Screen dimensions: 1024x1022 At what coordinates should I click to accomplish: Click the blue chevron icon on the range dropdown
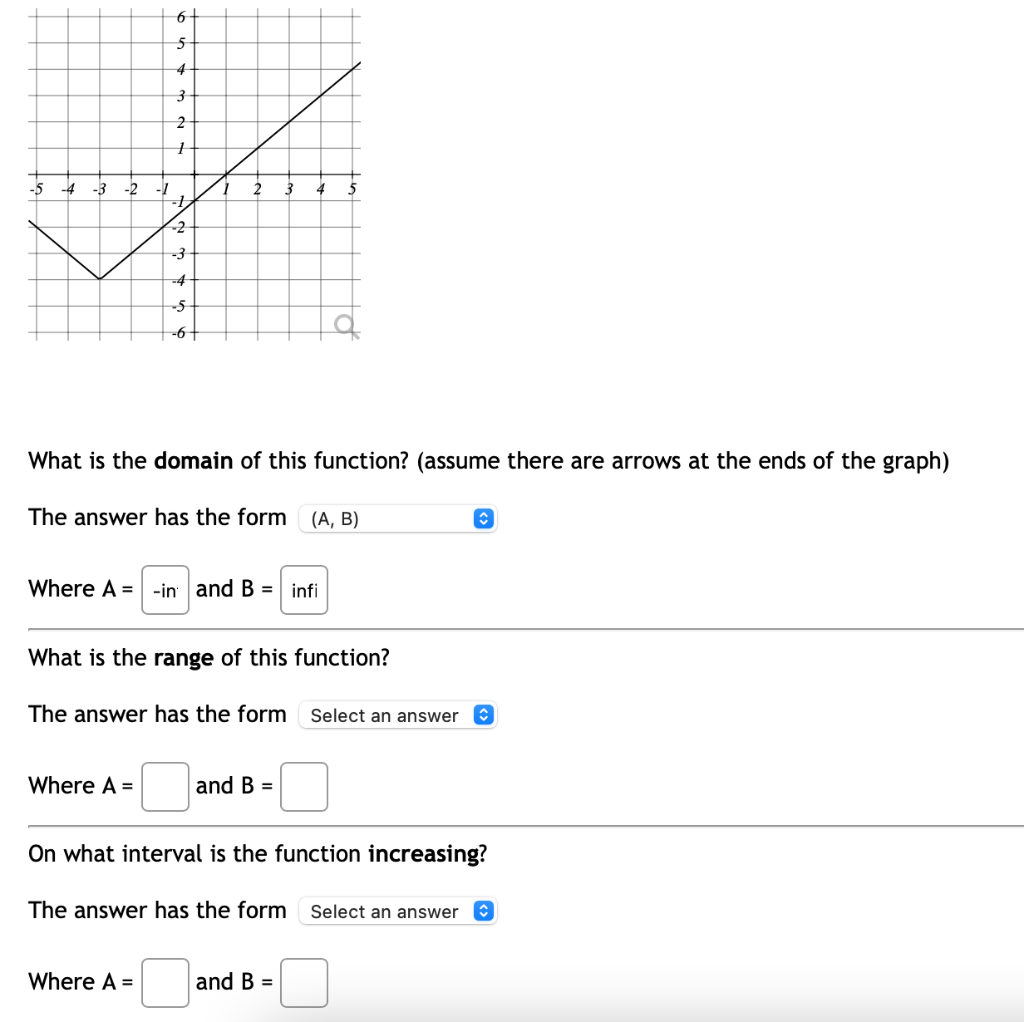click(483, 715)
